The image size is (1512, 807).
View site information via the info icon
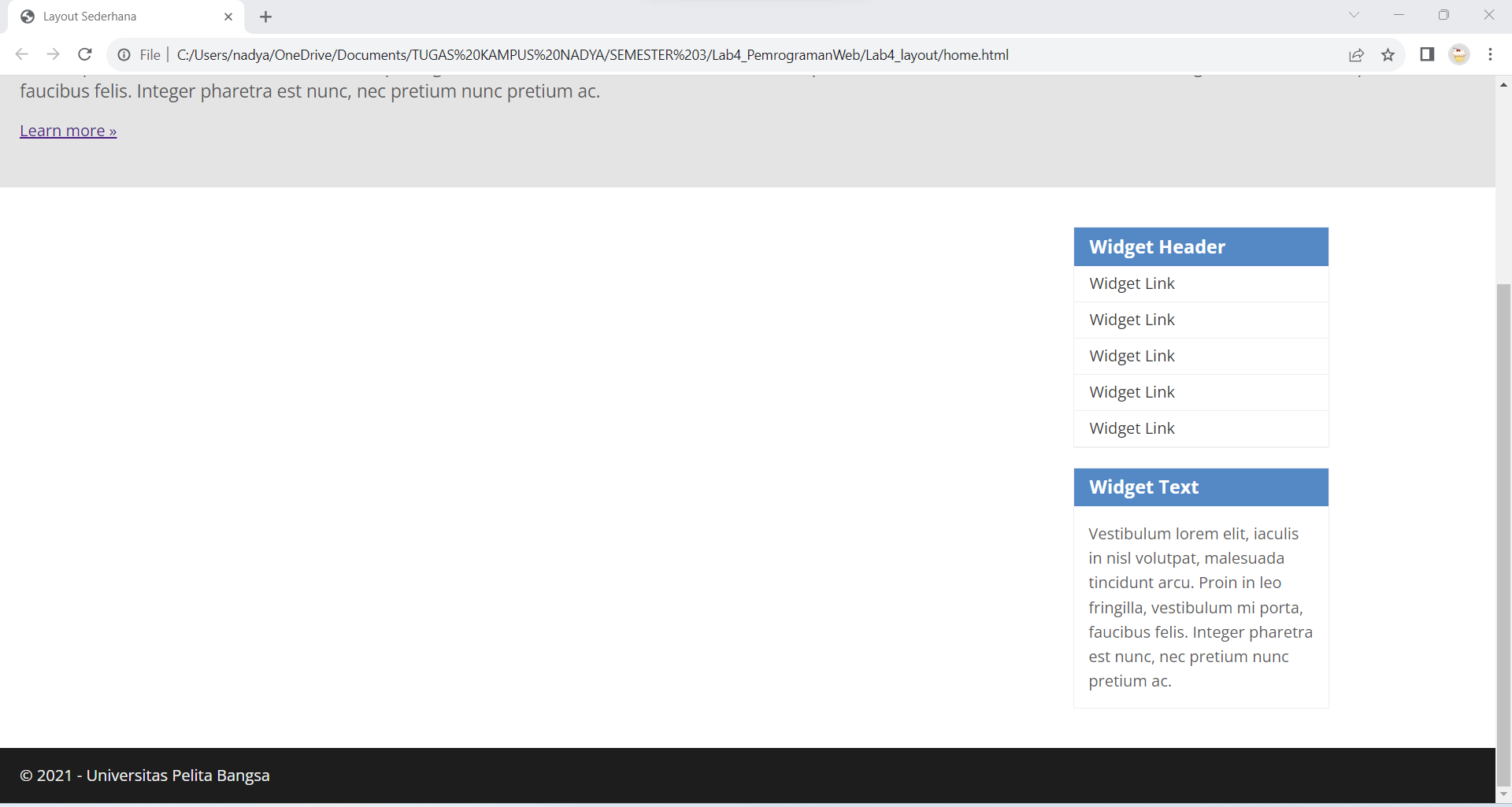(124, 54)
